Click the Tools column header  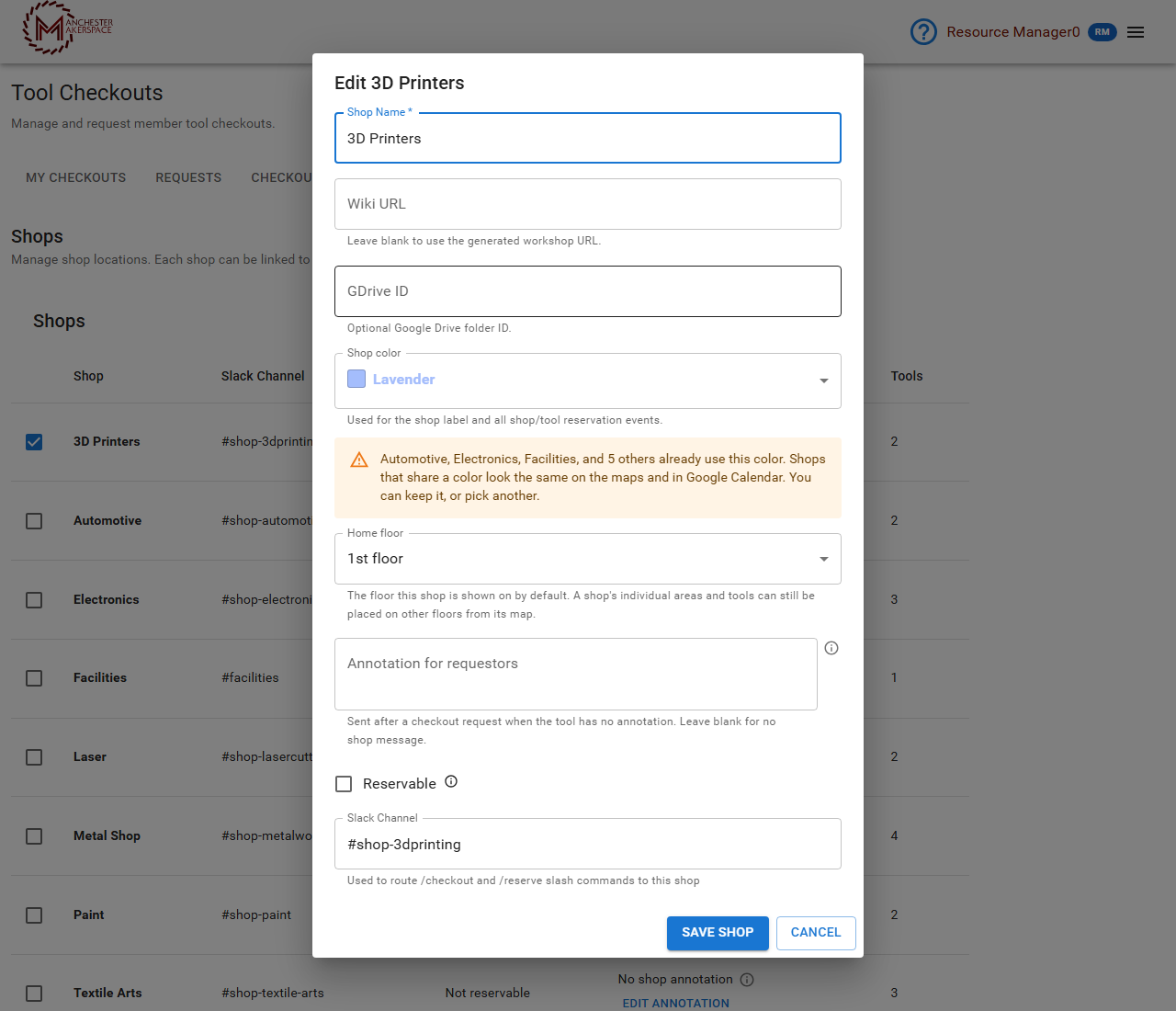coord(907,376)
